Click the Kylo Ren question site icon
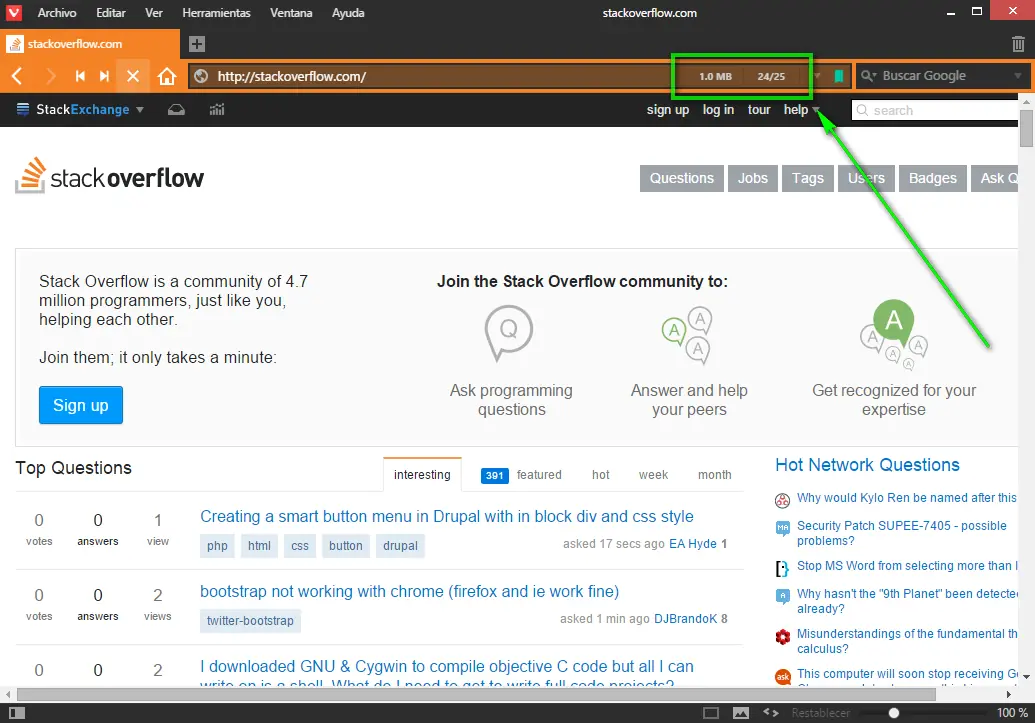This screenshot has width=1035, height=723. coord(782,500)
